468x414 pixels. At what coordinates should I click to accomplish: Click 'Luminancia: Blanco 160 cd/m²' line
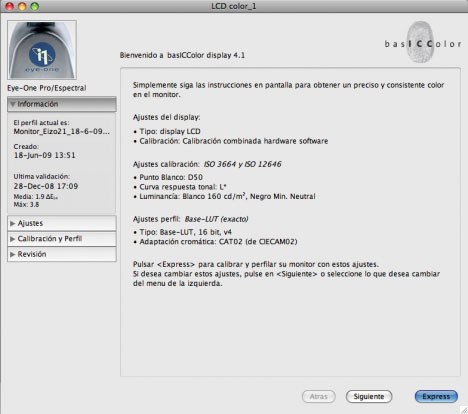(x=224, y=196)
